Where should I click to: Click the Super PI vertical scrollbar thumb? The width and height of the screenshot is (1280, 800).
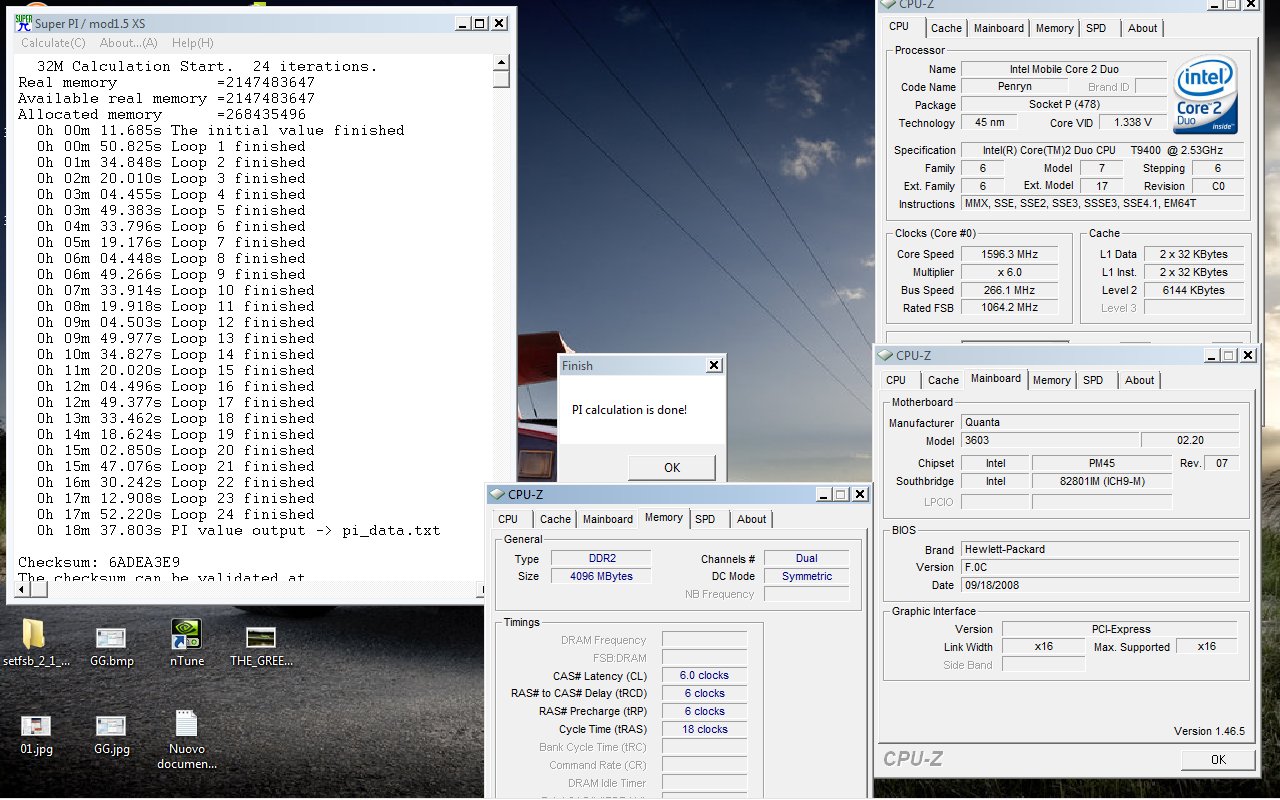coord(502,80)
